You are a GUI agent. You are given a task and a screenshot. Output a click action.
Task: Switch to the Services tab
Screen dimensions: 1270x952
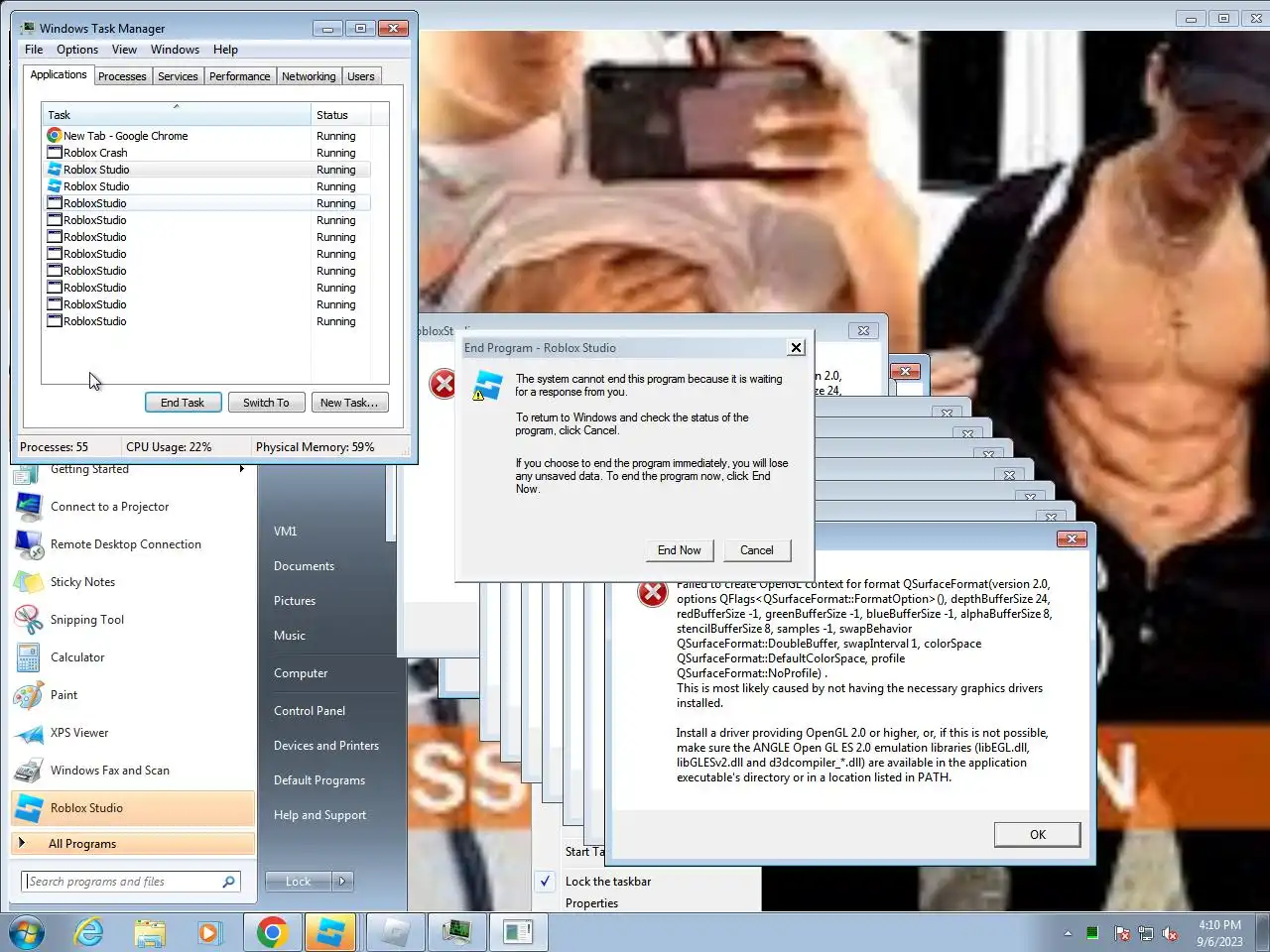tap(178, 76)
